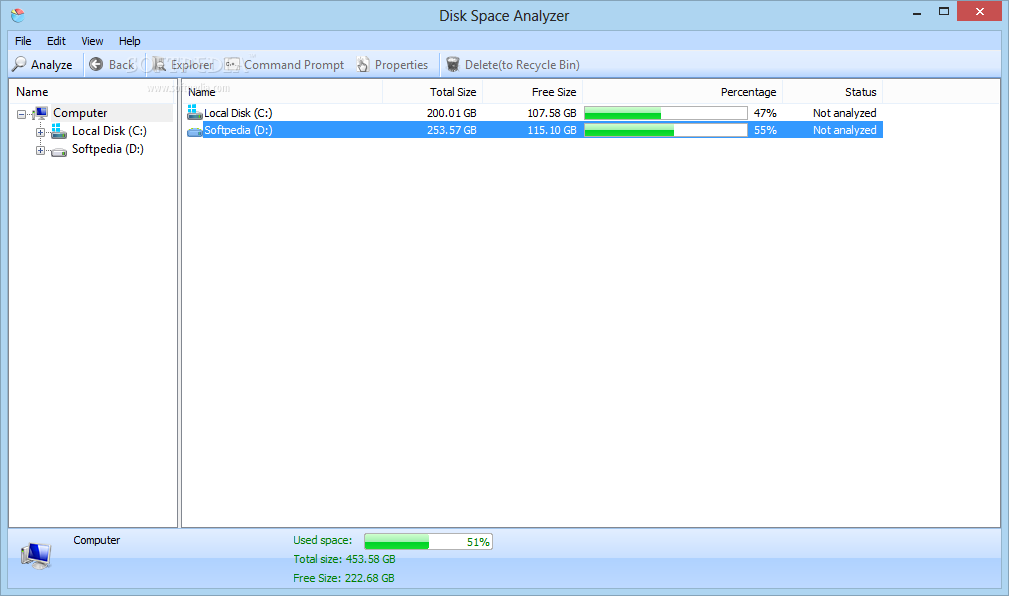The height and width of the screenshot is (596, 1009).
Task: Close the Disk Space Analyzer window
Action: pyautogui.click(x=979, y=12)
